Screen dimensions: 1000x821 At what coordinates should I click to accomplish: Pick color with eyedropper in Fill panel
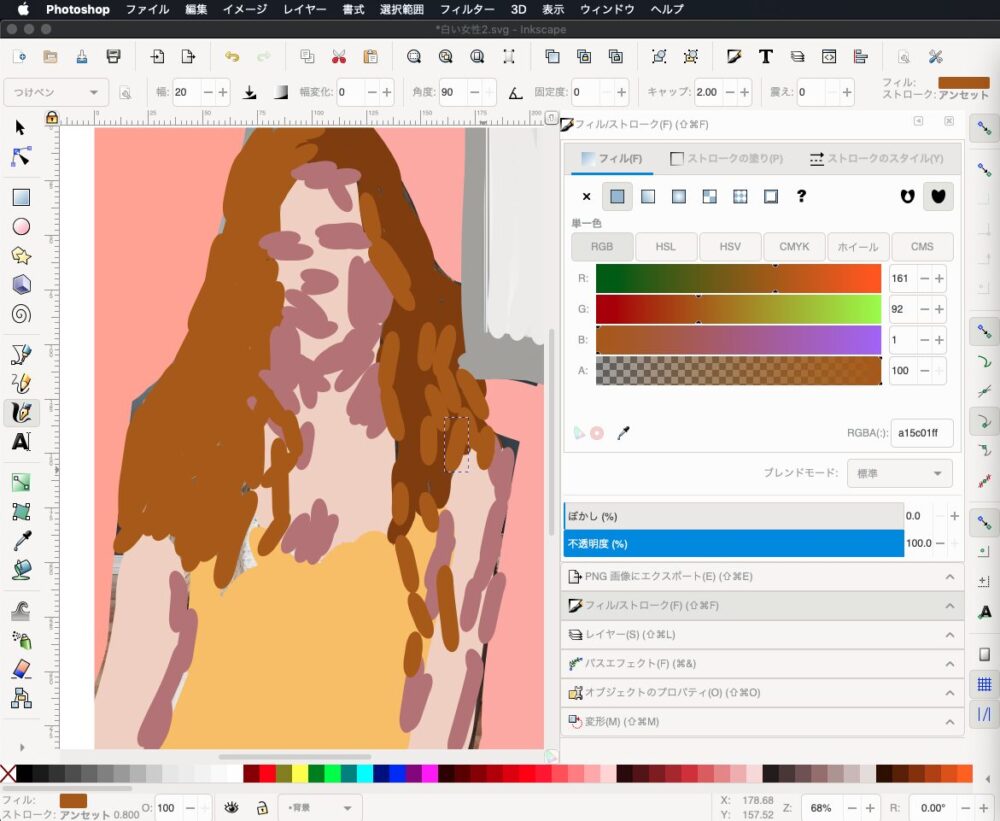624,433
